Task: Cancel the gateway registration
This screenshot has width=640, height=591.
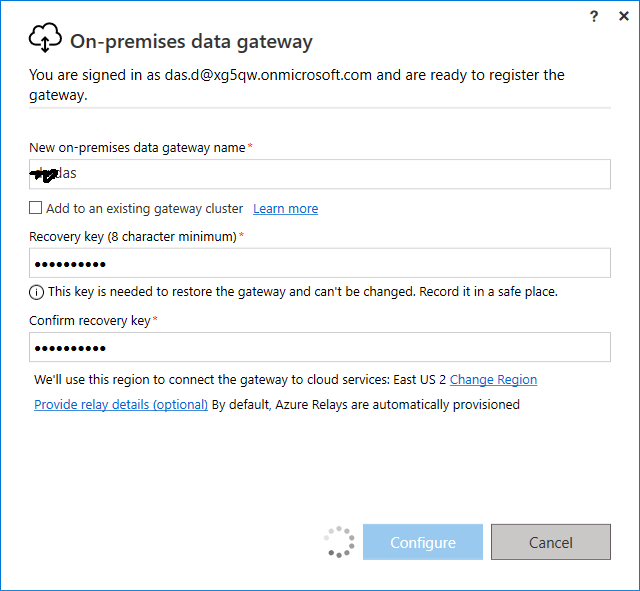Action: pyautogui.click(x=551, y=542)
